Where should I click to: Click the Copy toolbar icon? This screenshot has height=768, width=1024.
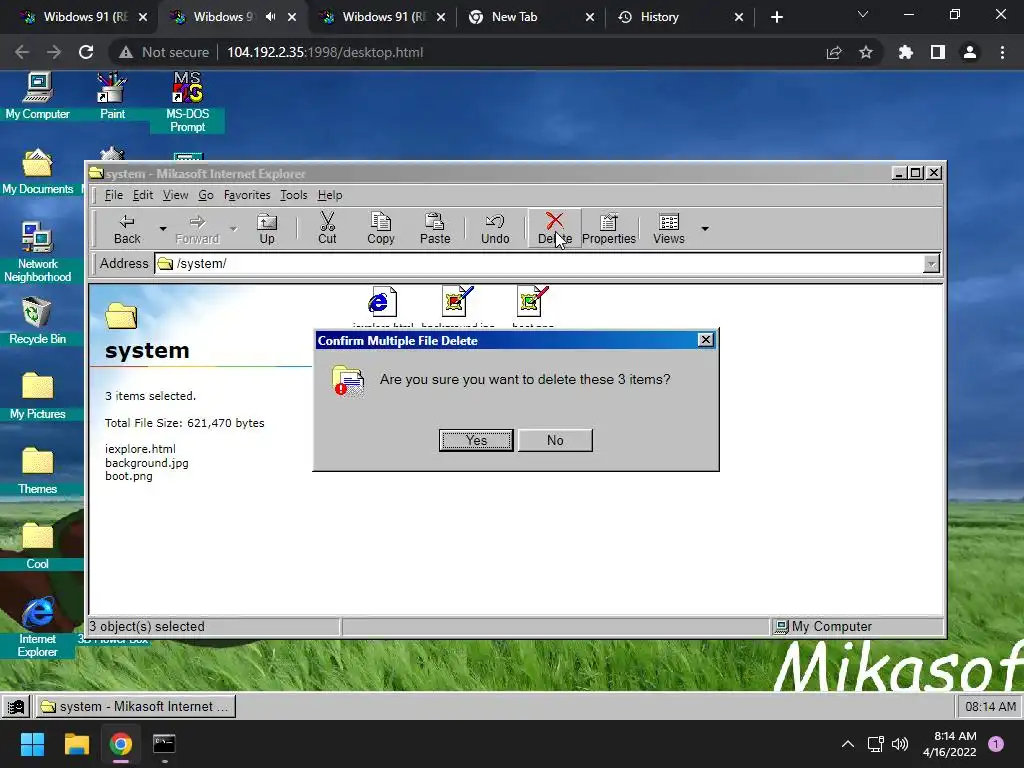pos(381,229)
